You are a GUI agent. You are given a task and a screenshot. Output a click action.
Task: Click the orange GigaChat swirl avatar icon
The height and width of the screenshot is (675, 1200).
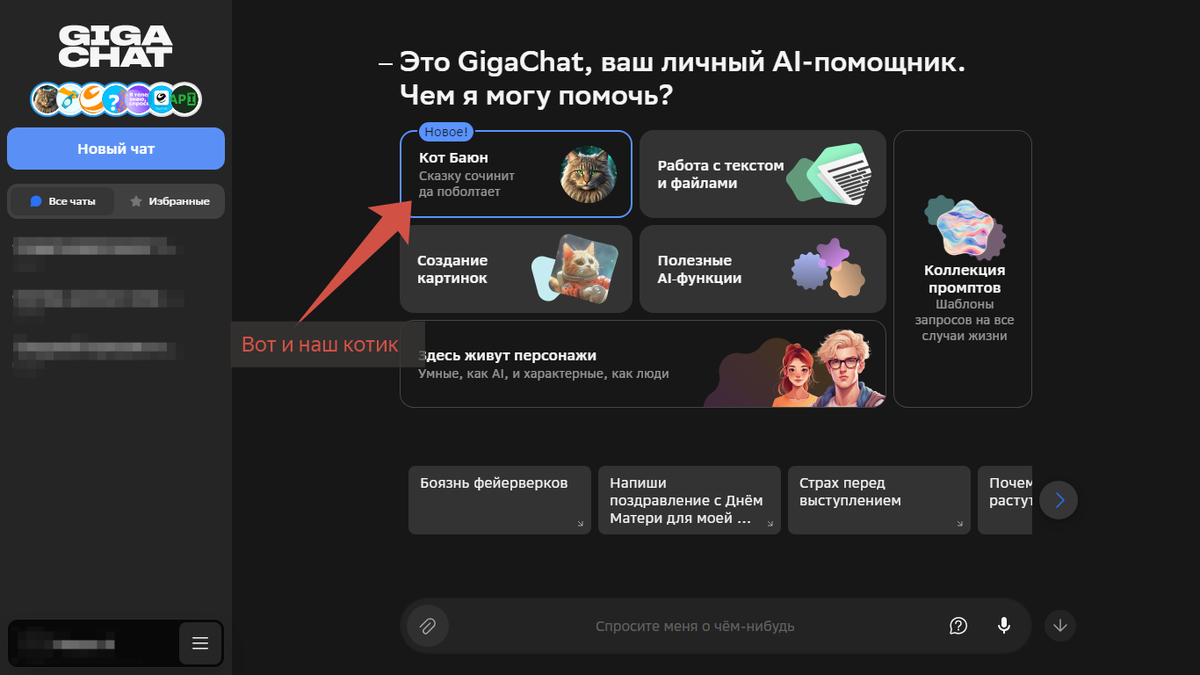point(91,99)
